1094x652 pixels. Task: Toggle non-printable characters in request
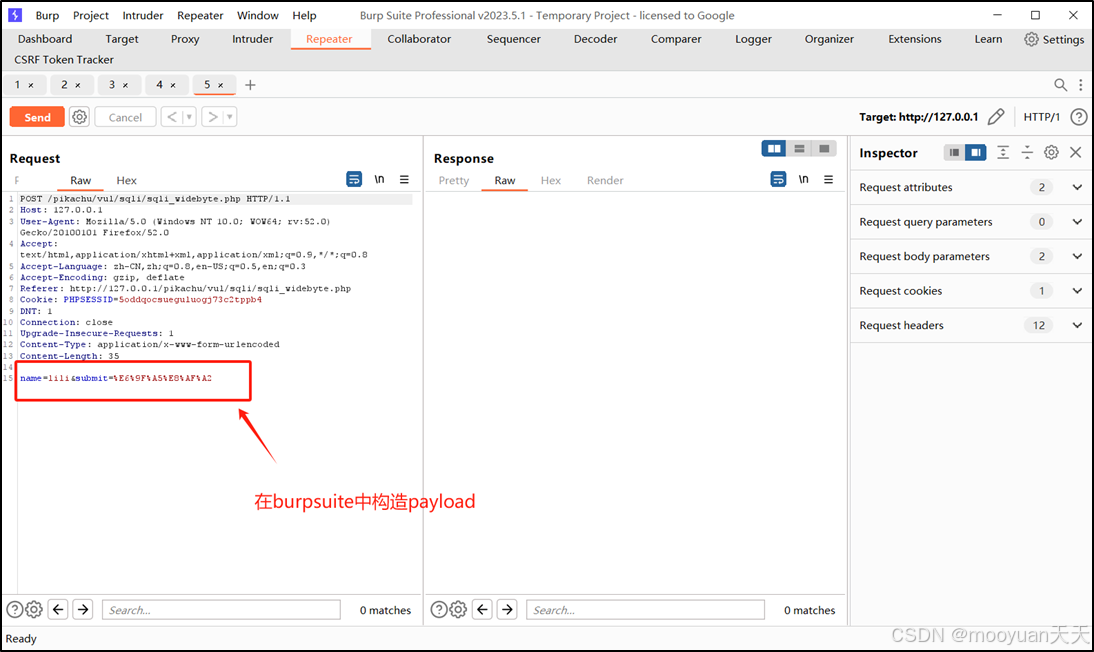[379, 179]
